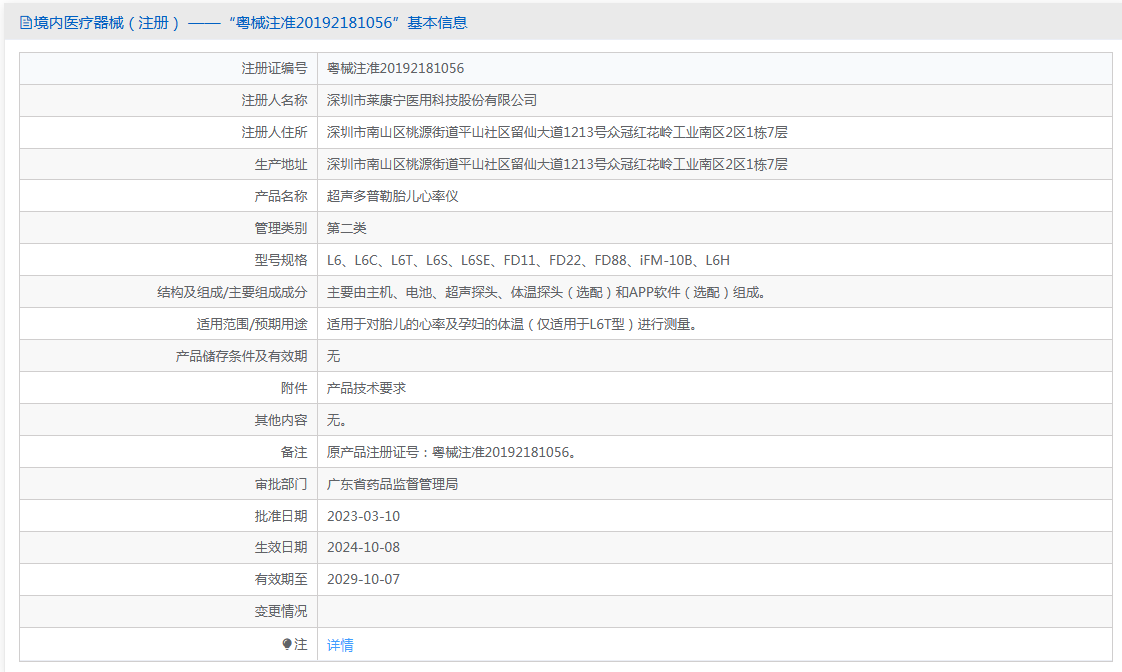Click 无 in the 产品储存条件及有效期 row
Image resolution: width=1122 pixels, height=672 pixels.
coord(333,356)
